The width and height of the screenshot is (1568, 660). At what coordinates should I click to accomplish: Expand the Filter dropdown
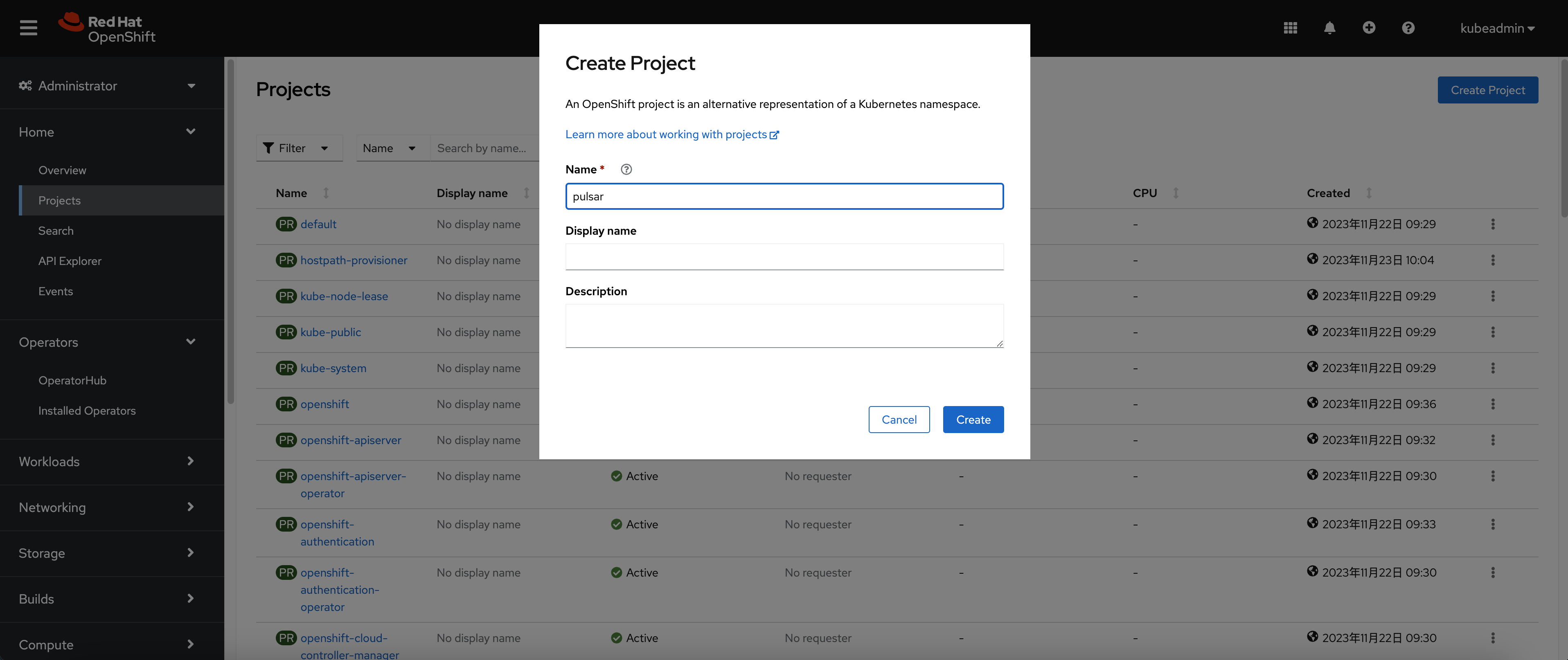(299, 148)
